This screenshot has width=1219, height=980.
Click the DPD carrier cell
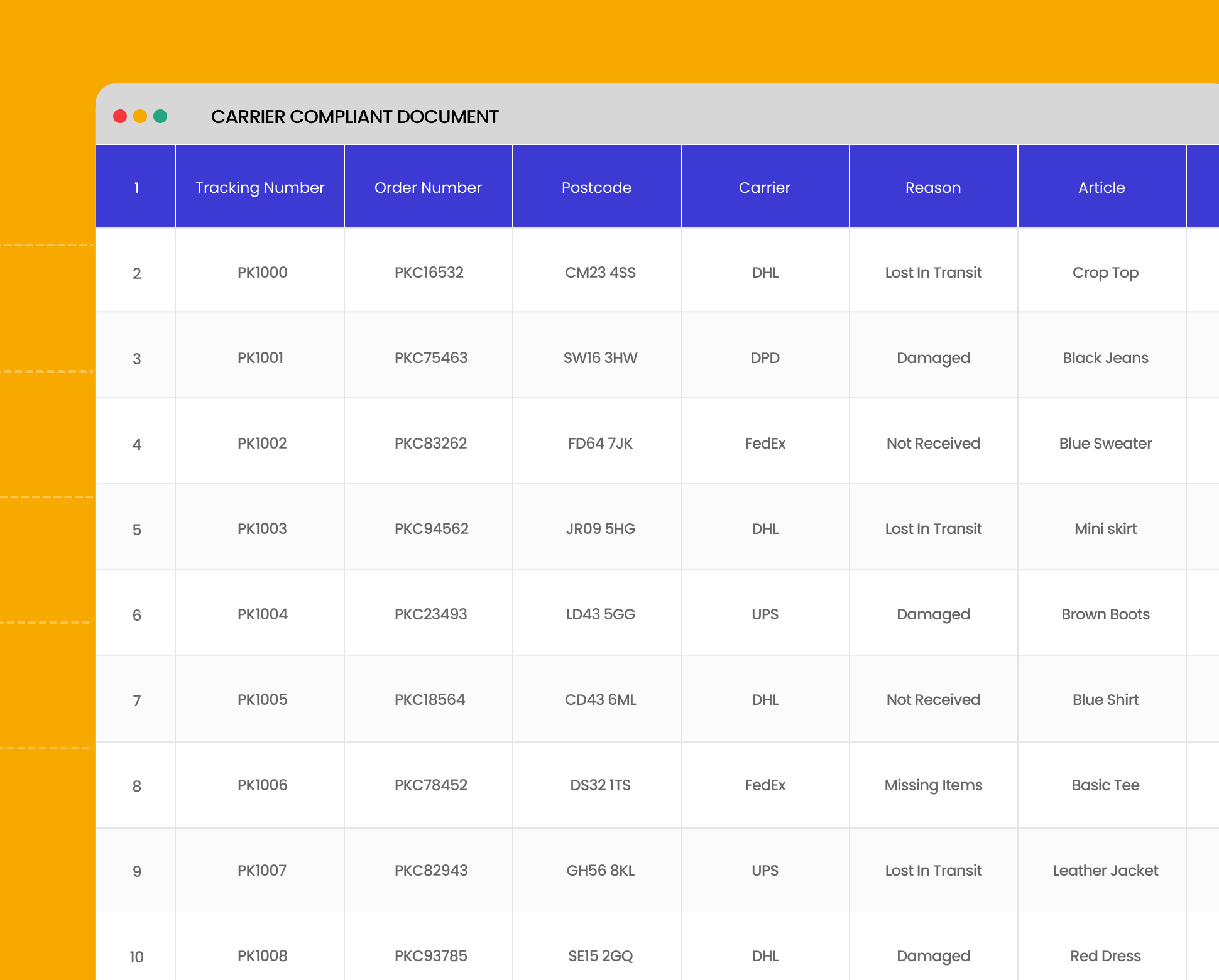click(x=765, y=358)
